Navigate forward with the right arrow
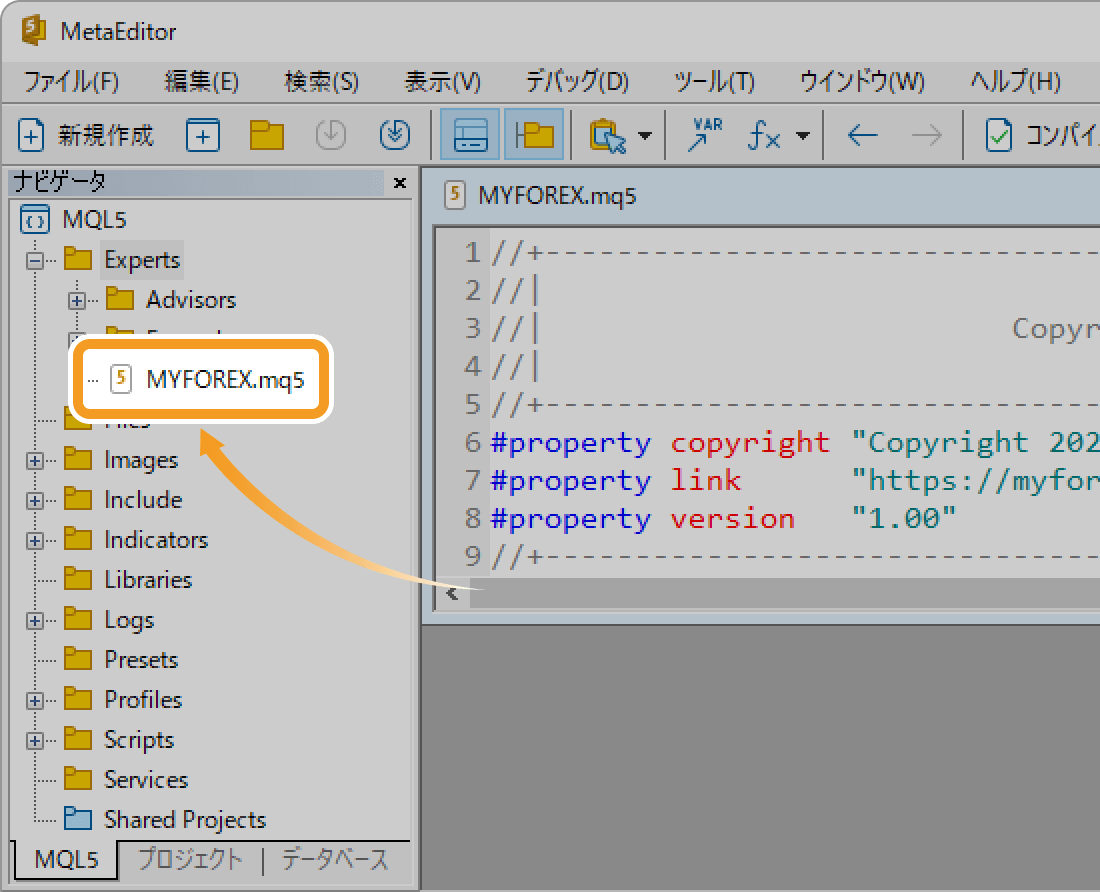Screen dimensions: 1100x892 pos(926,135)
